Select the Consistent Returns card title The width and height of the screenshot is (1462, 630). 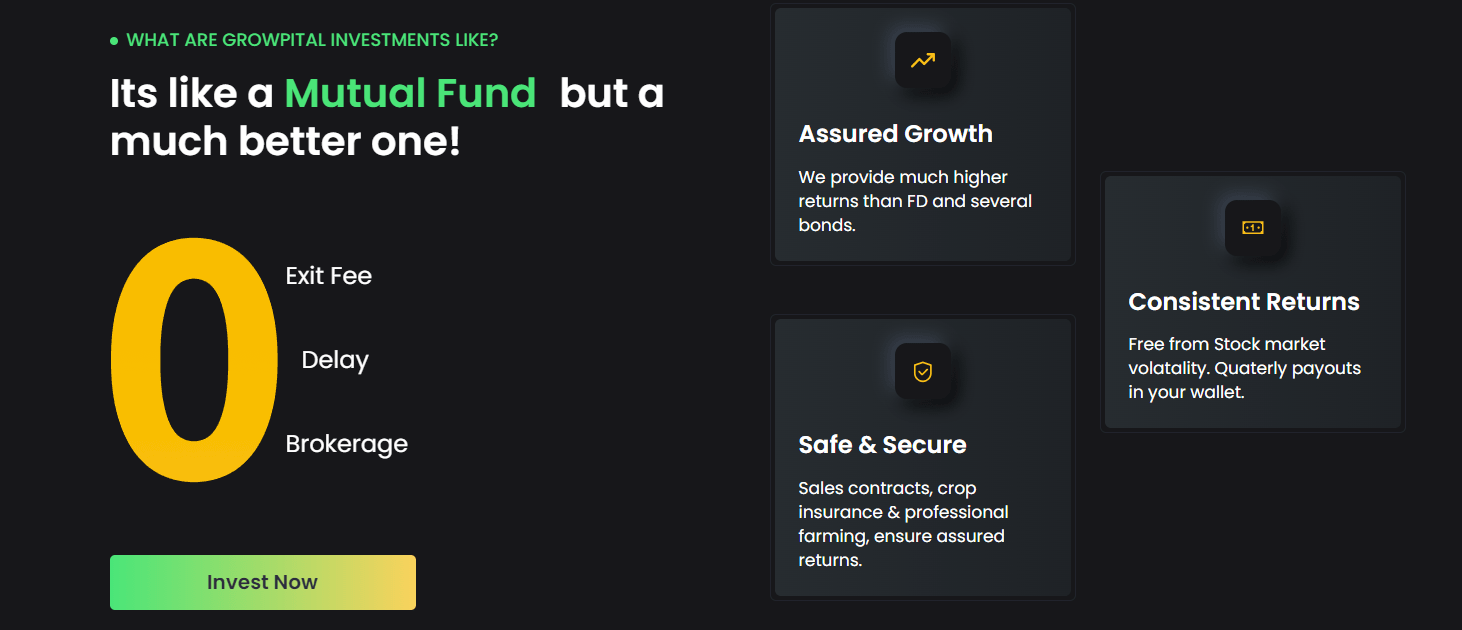click(1243, 302)
